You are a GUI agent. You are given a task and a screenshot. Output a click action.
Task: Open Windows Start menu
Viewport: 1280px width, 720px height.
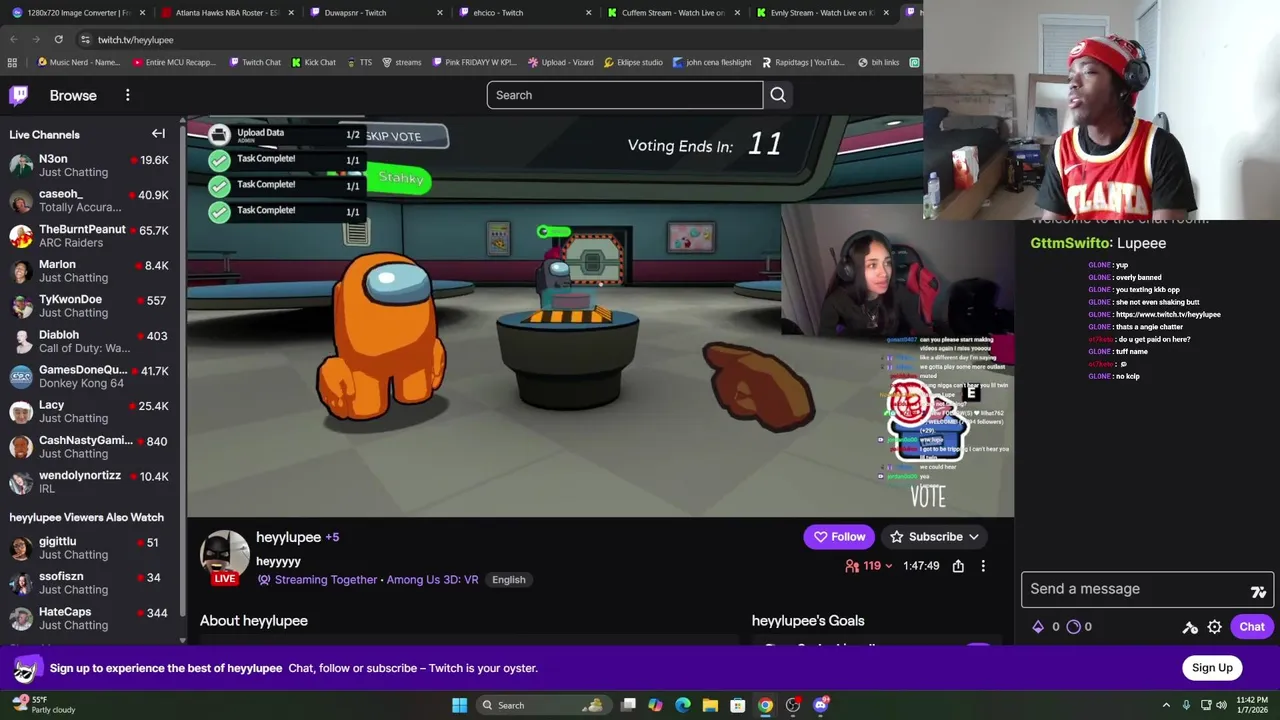coord(459,705)
